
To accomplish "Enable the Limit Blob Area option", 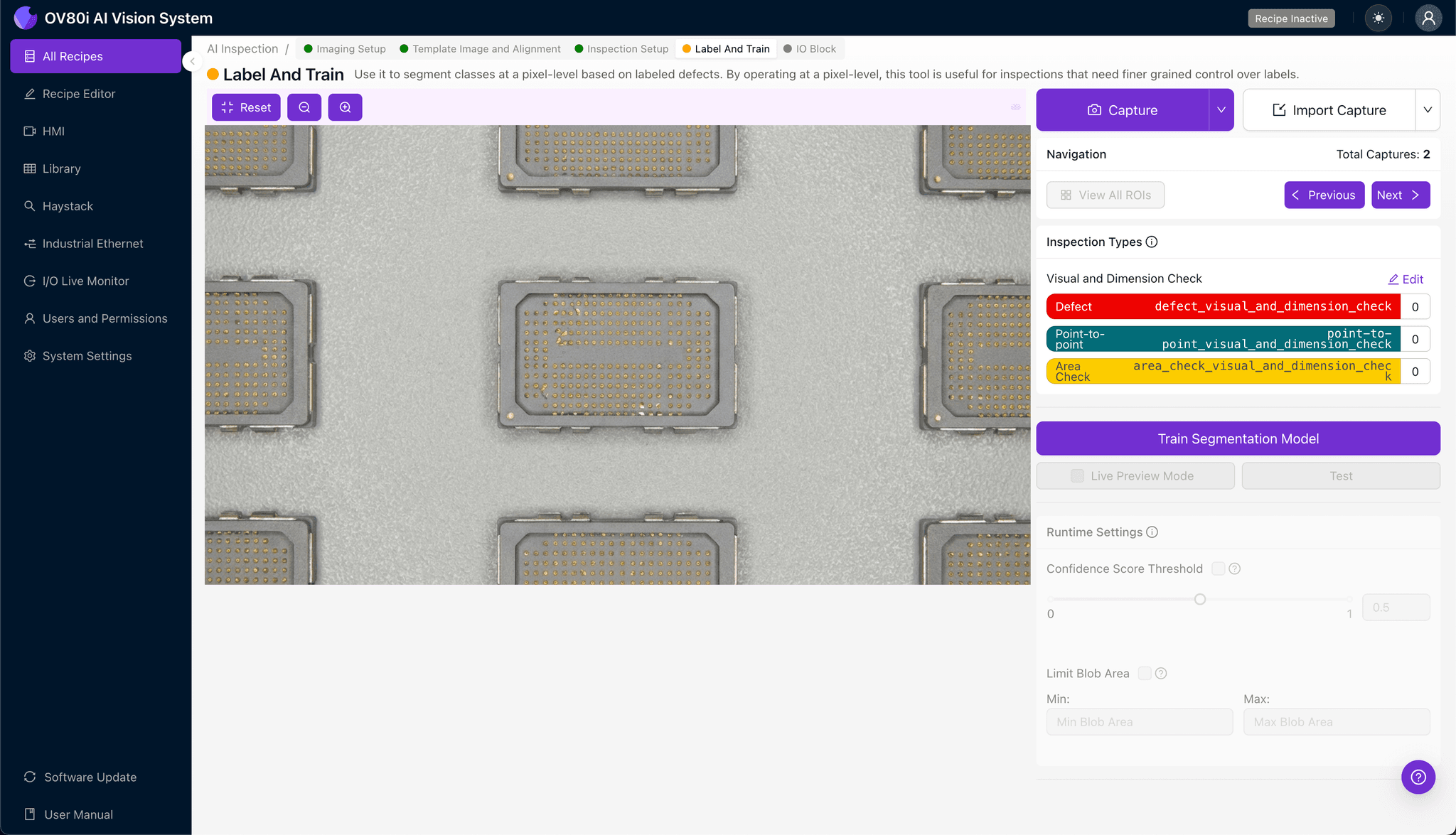I will pyautogui.click(x=1144, y=673).
